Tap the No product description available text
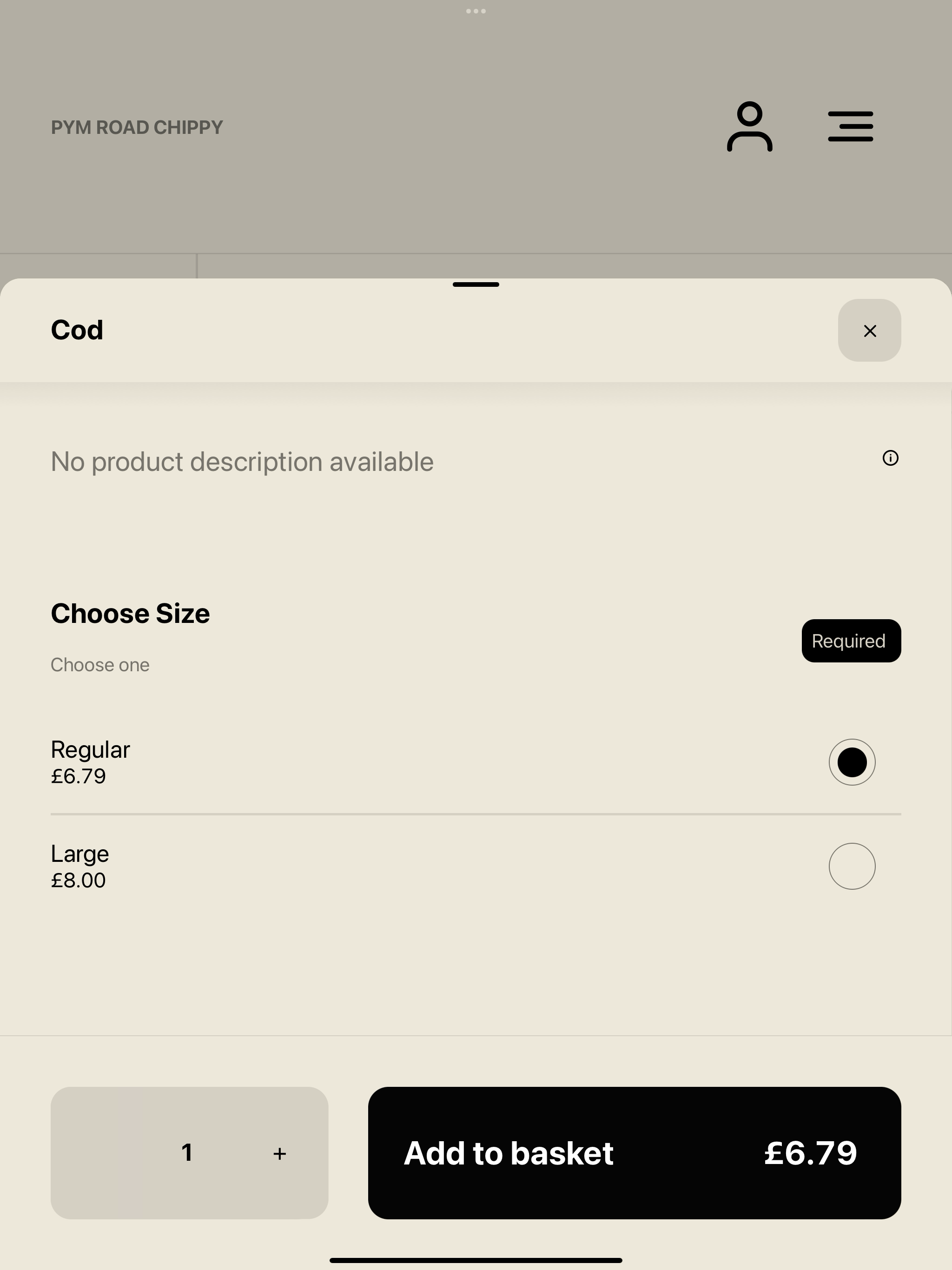The width and height of the screenshot is (952, 1270). coord(242,462)
